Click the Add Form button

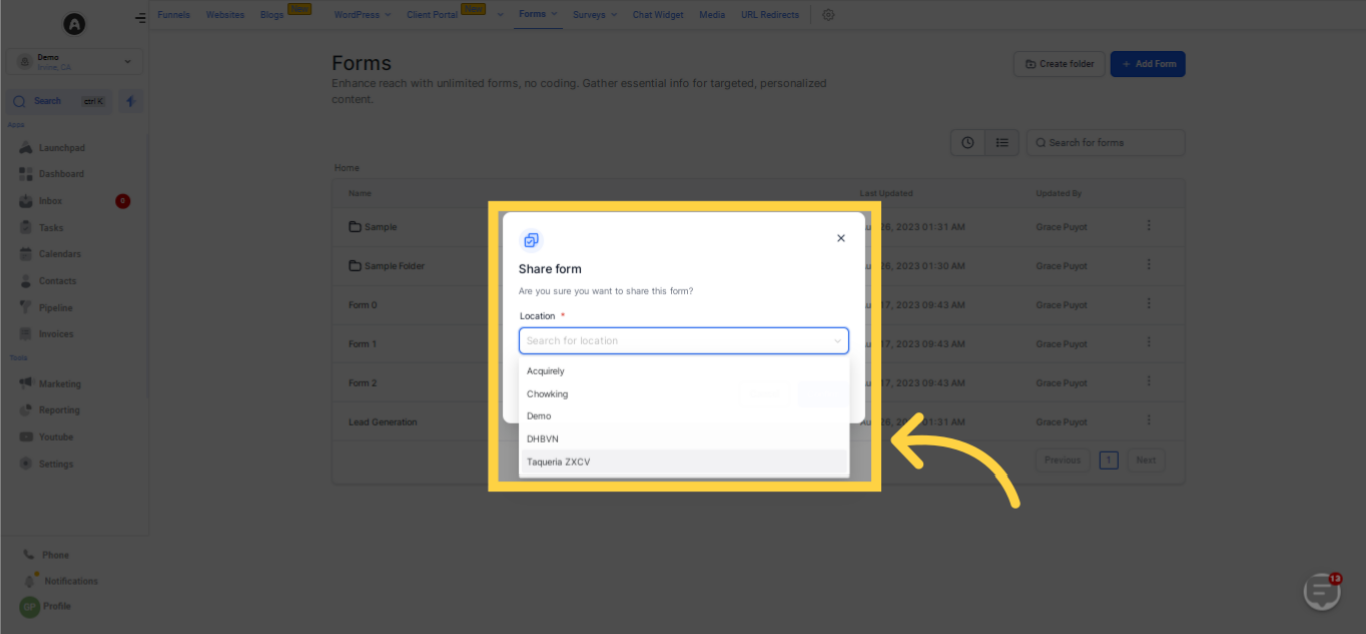point(1148,64)
